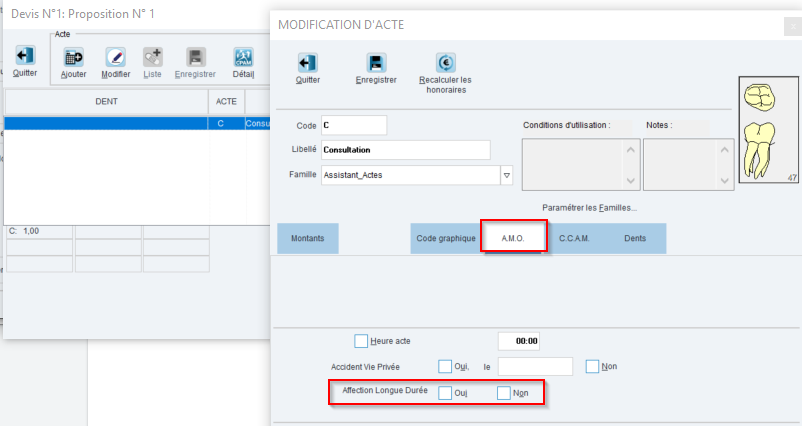
Task: Toggle the Heure acte checkbox
Action: pos(361,341)
